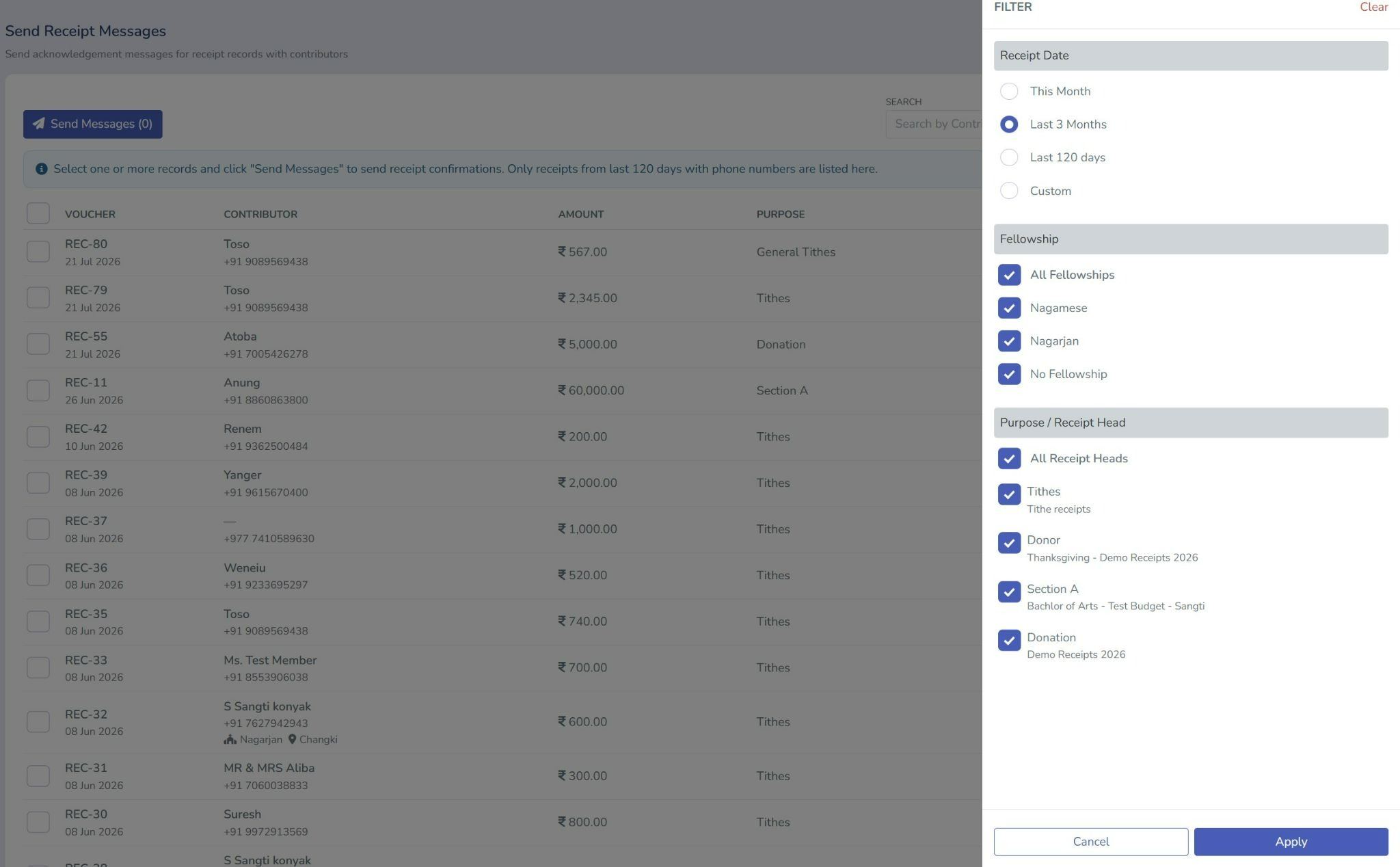
Task: Click the CONTRIBUTOR column header
Action: tap(260, 215)
